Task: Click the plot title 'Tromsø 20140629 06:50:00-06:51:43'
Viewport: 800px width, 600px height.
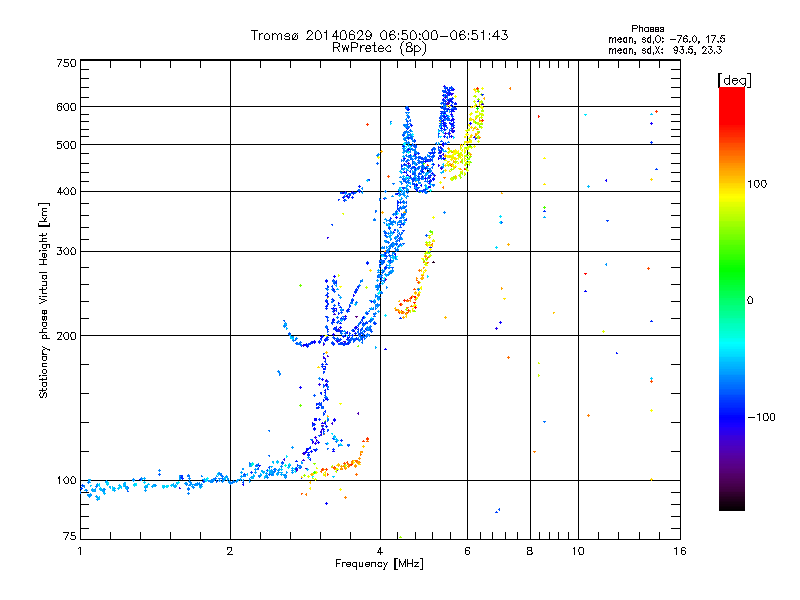Action: coord(379,35)
